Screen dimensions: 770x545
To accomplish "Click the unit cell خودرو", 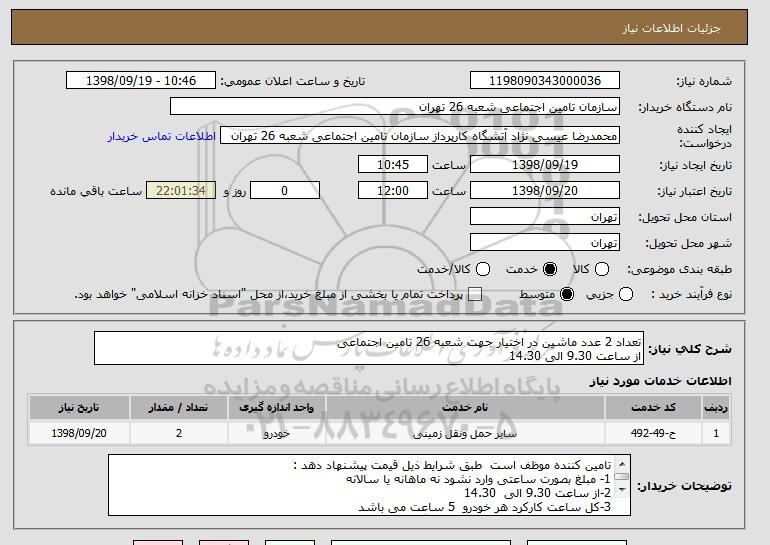I will click(276, 433).
